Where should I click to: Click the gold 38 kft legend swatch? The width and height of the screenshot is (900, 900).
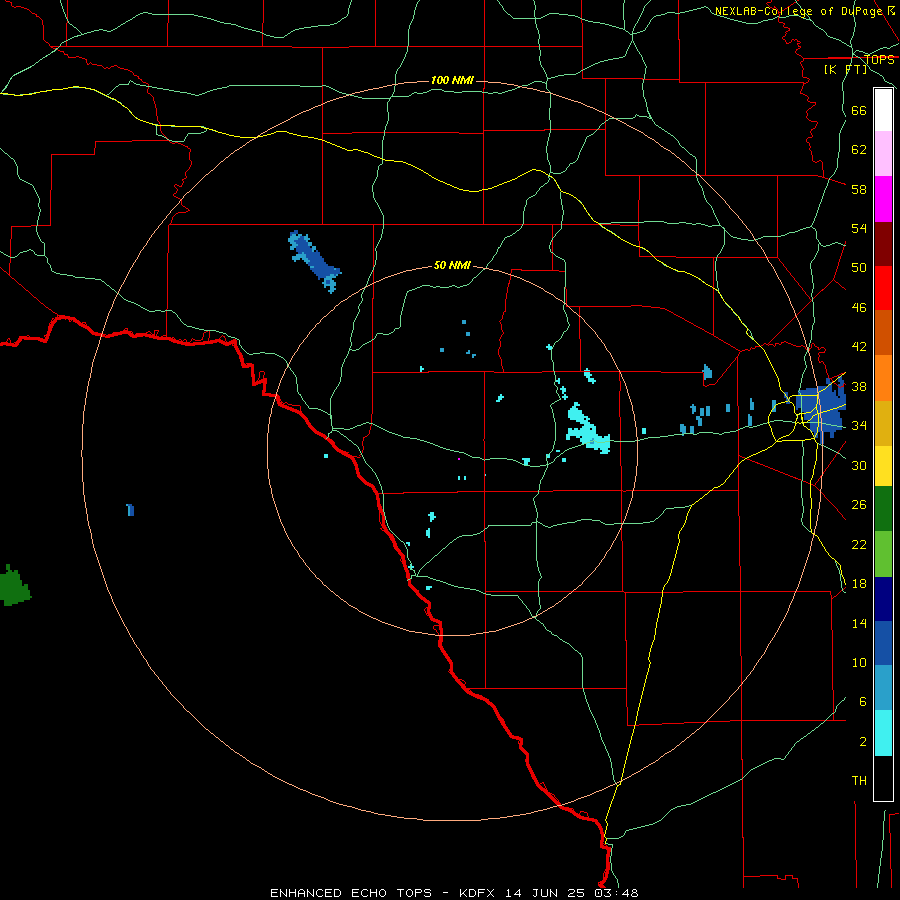point(883,423)
